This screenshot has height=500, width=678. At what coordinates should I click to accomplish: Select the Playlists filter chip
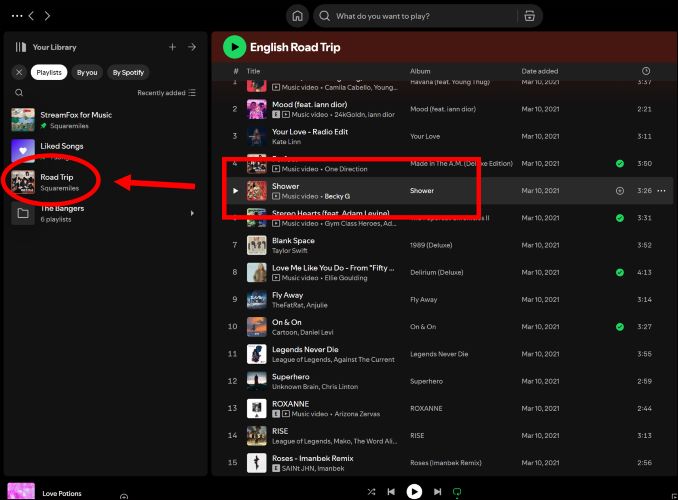click(49, 72)
